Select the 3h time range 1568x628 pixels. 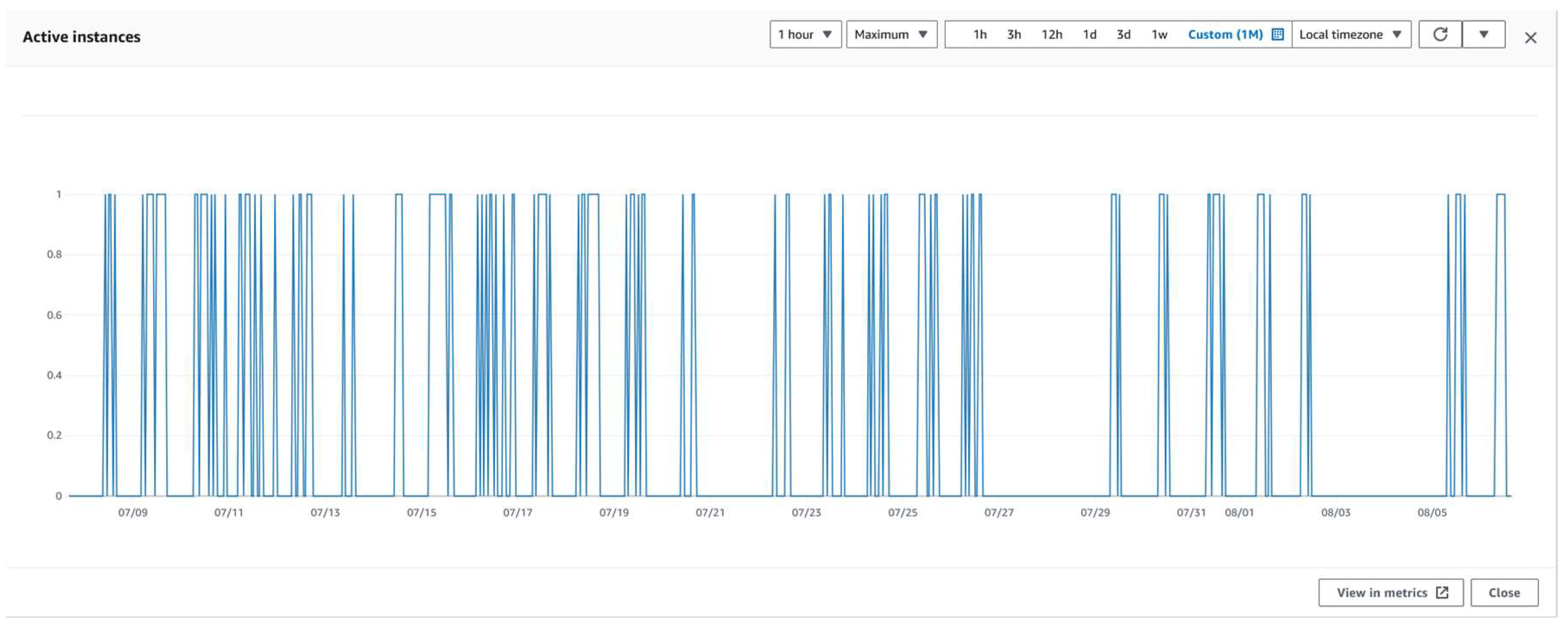[x=1013, y=35]
